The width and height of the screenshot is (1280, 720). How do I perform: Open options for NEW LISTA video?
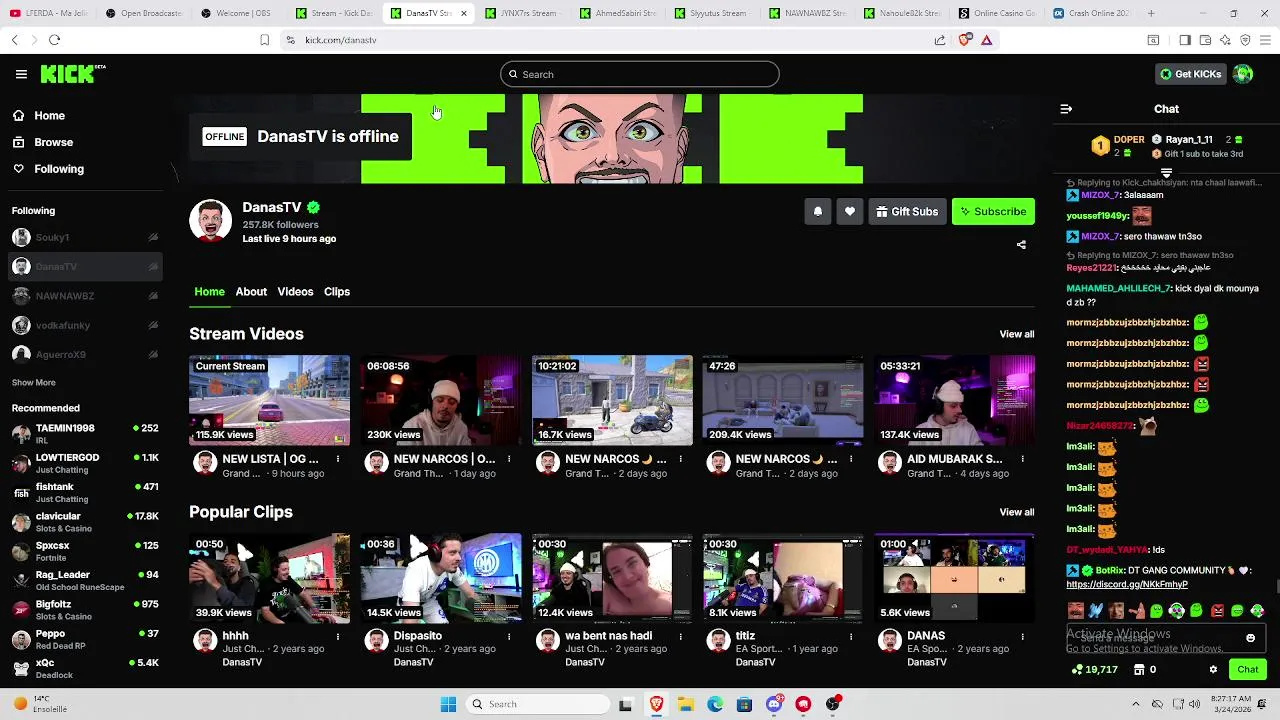[338, 459]
